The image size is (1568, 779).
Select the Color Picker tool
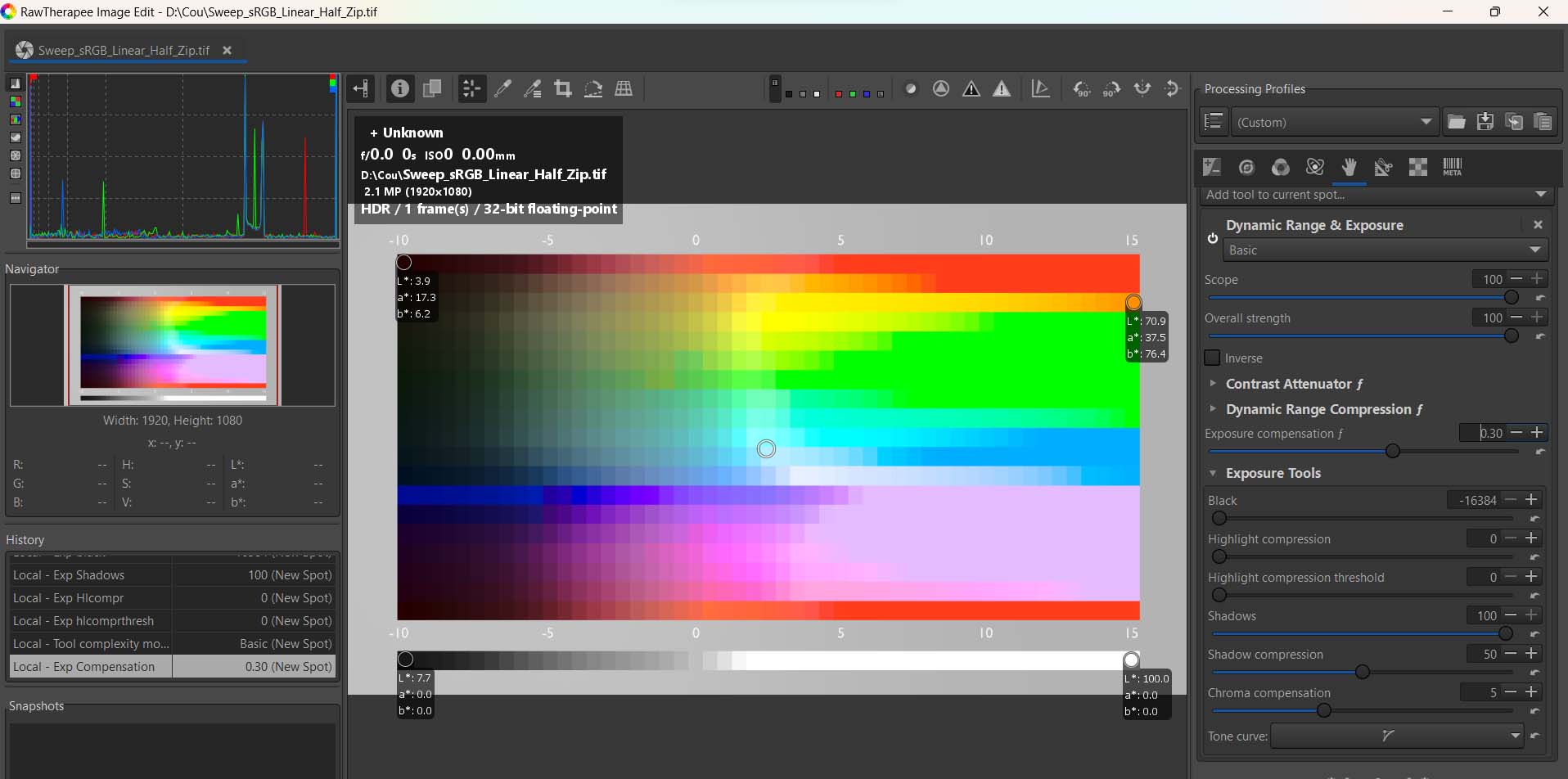pyautogui.click(x=503, y=88)
